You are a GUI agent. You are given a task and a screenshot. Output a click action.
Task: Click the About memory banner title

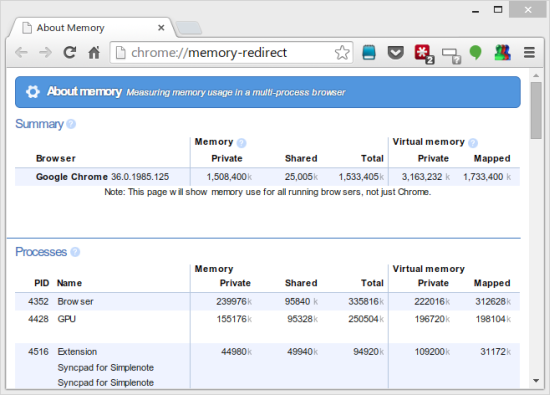click(84, 92)
